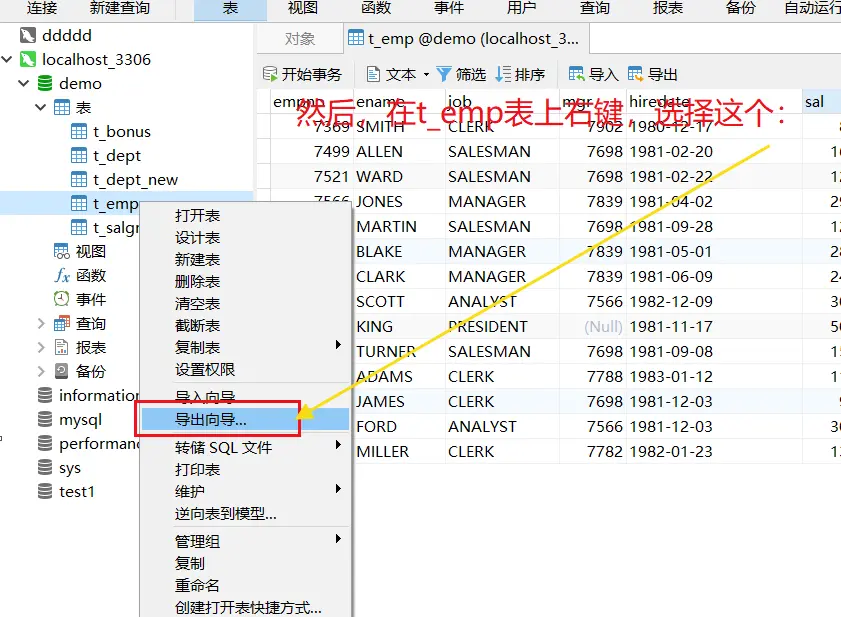Select the t_dept table icon
Image resolution: width=841 pixels, height=617 pixels.
point(79,156)
